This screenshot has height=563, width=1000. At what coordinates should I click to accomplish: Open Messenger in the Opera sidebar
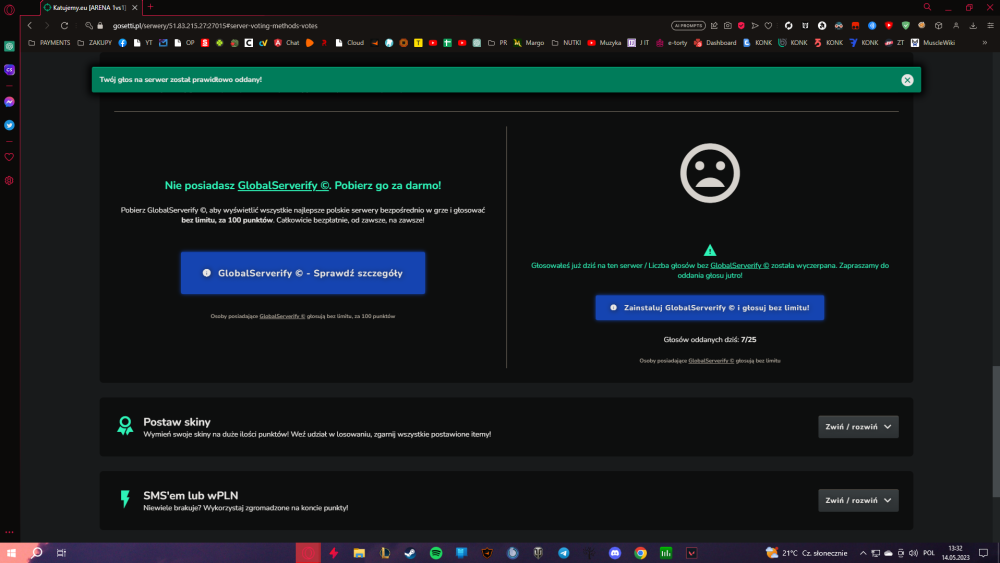[9, 102]
